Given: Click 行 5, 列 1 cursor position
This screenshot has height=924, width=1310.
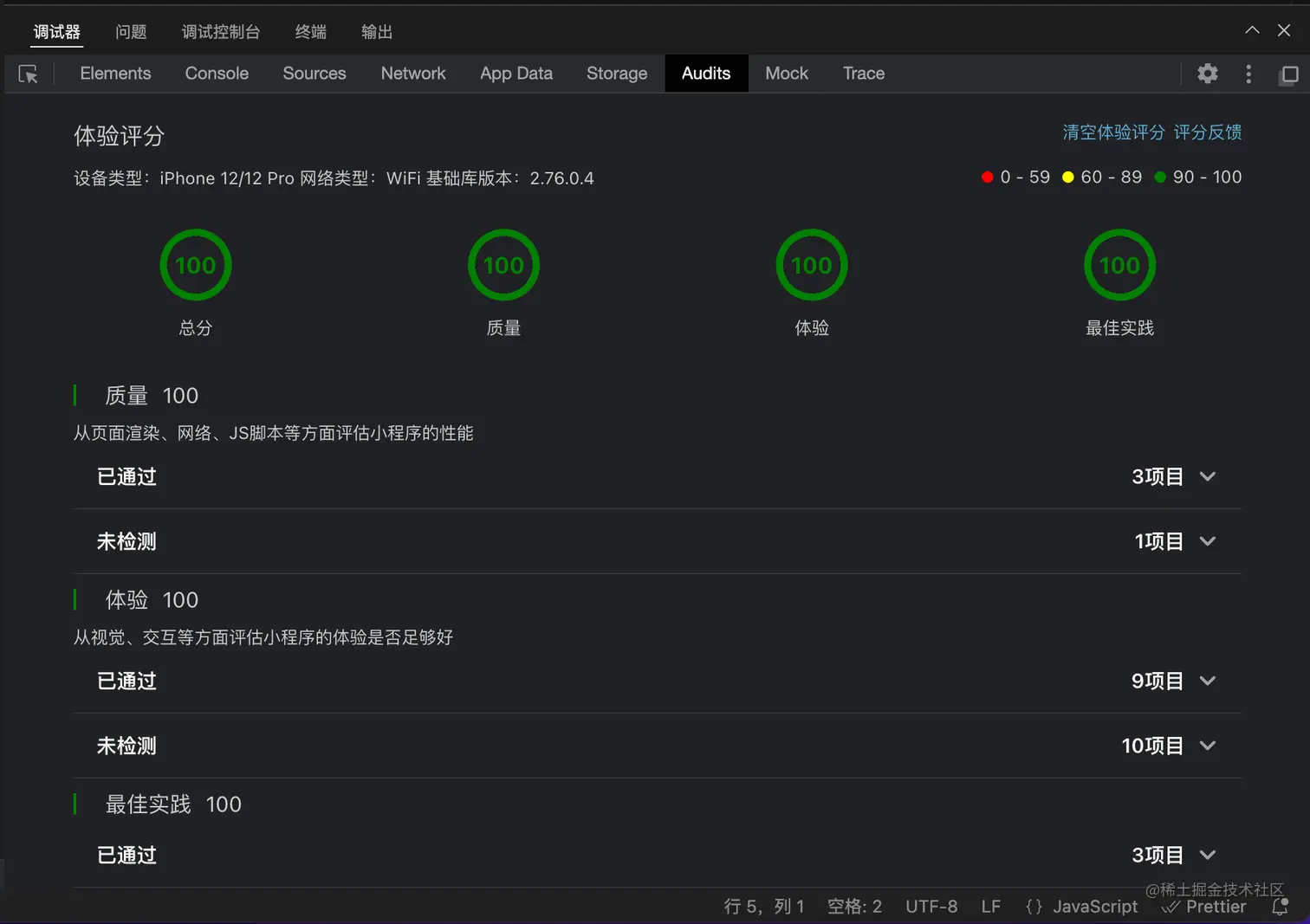Looking at the screenshot, I should (764, 907).
